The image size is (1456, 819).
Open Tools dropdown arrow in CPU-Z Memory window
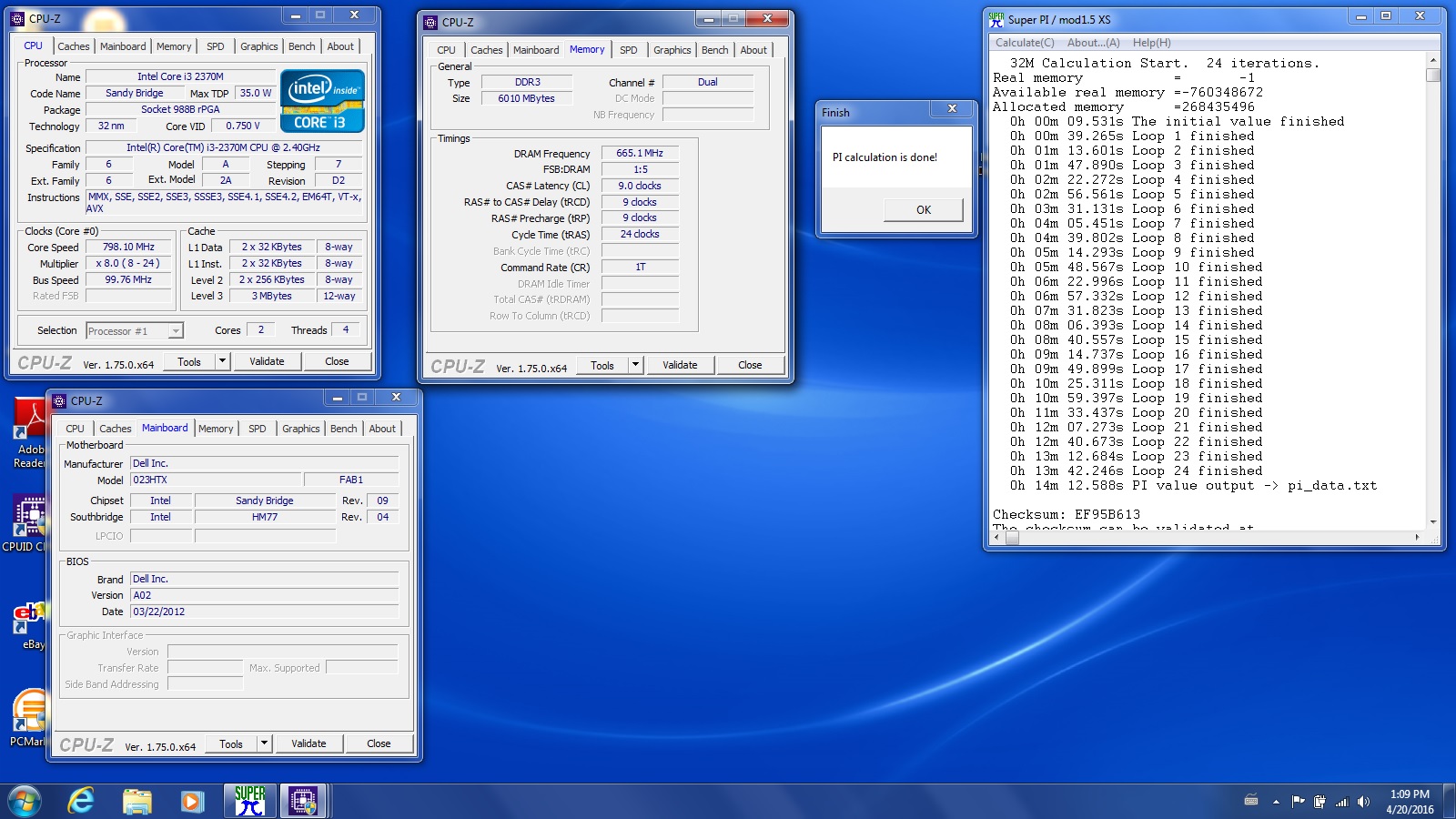tap(635, 365)
